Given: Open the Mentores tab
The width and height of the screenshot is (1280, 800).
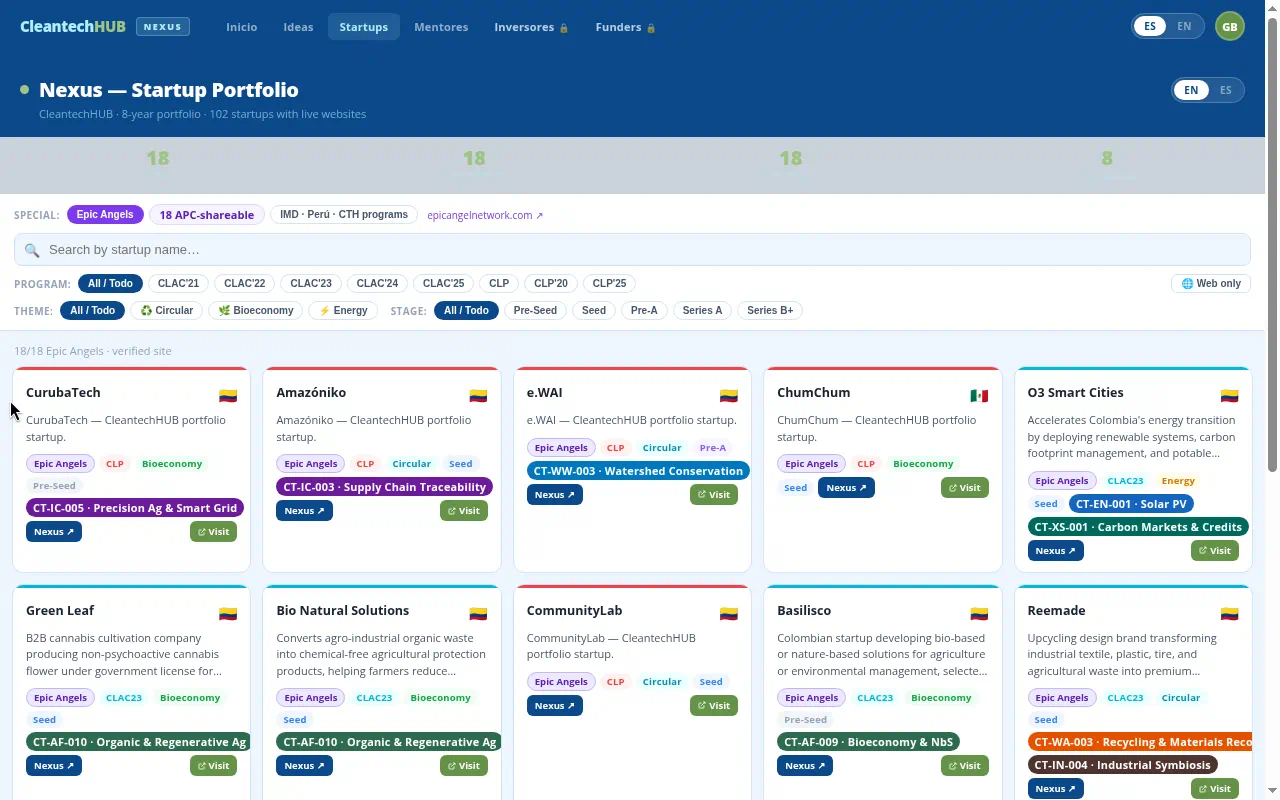Looking at the screenshot, I should click(x=441, y=27).
